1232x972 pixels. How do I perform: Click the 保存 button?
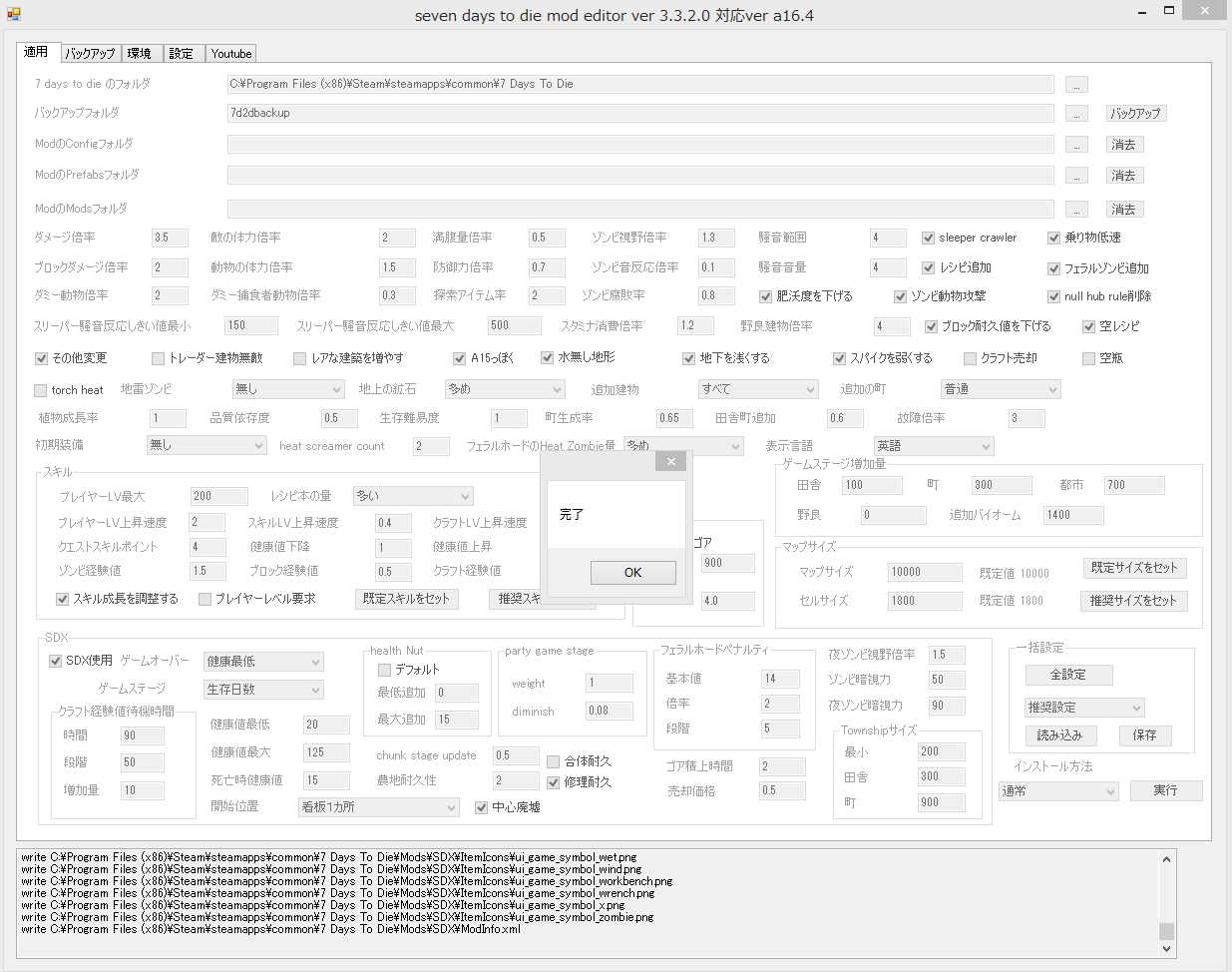point(1144,735)
